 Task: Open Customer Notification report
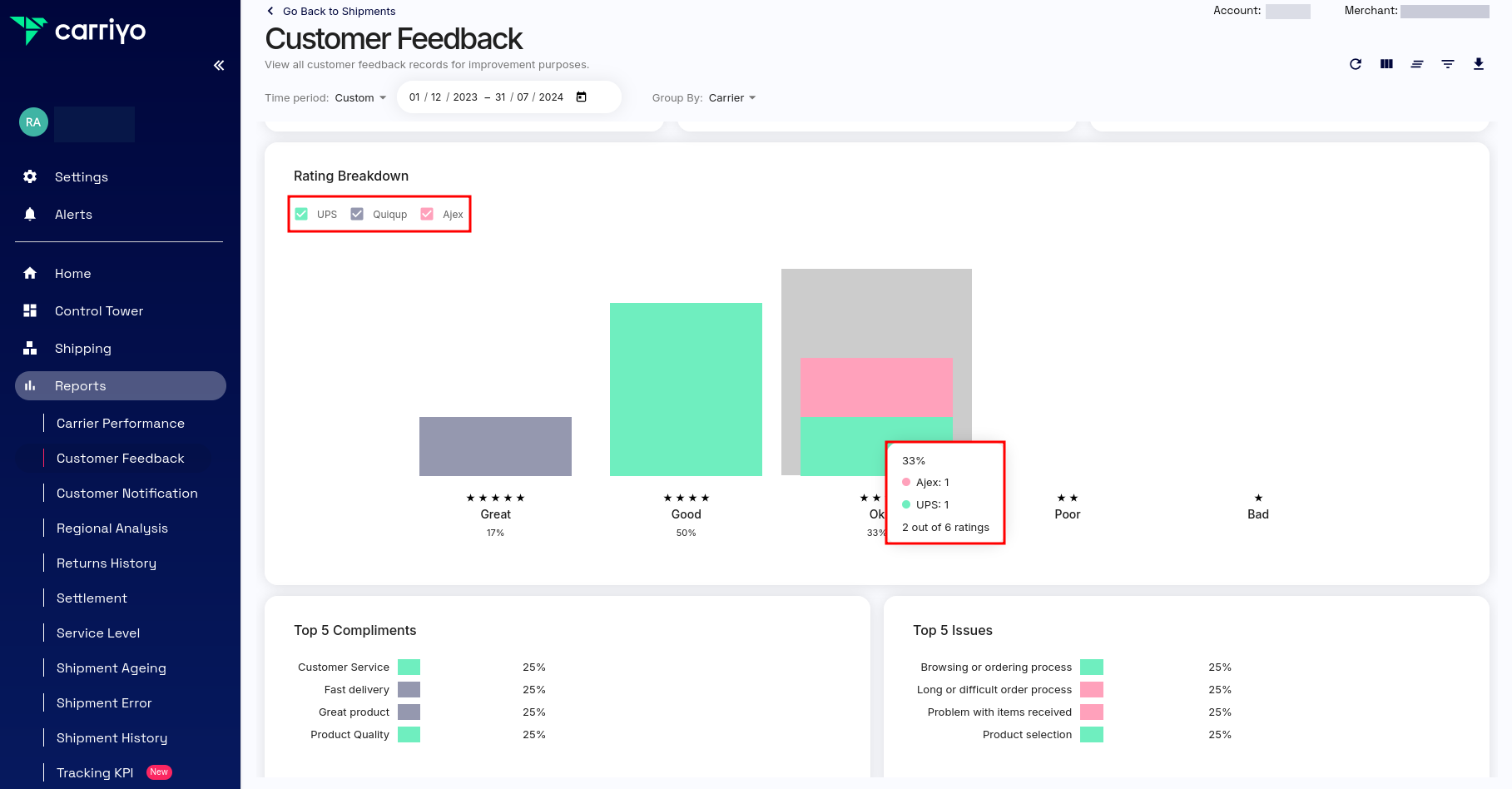coord(127,493)
